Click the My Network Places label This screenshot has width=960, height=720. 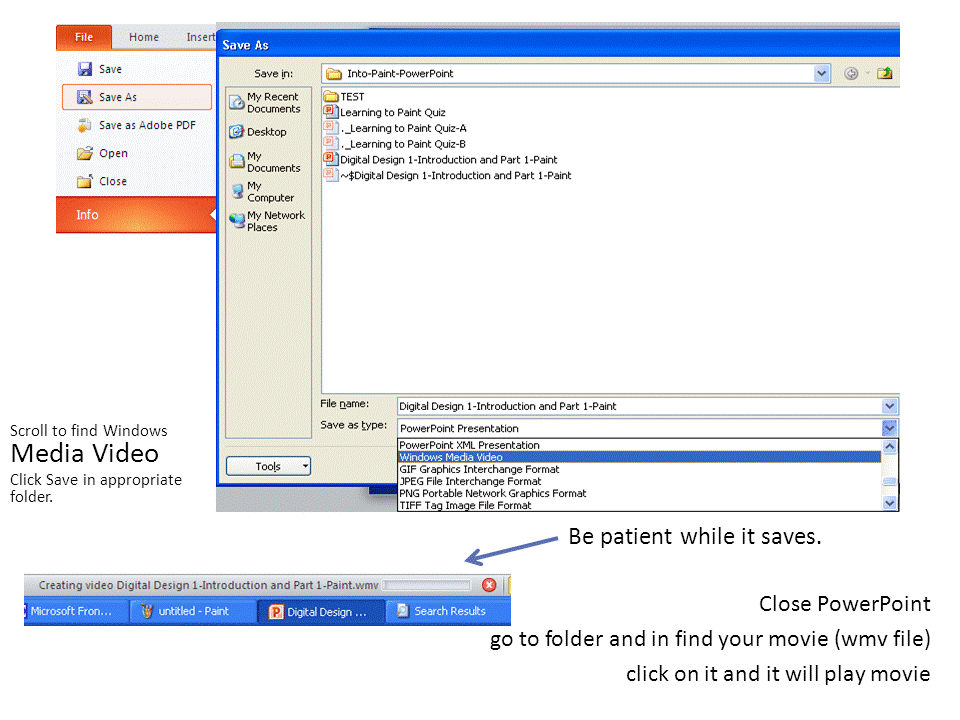coord(276,221)
